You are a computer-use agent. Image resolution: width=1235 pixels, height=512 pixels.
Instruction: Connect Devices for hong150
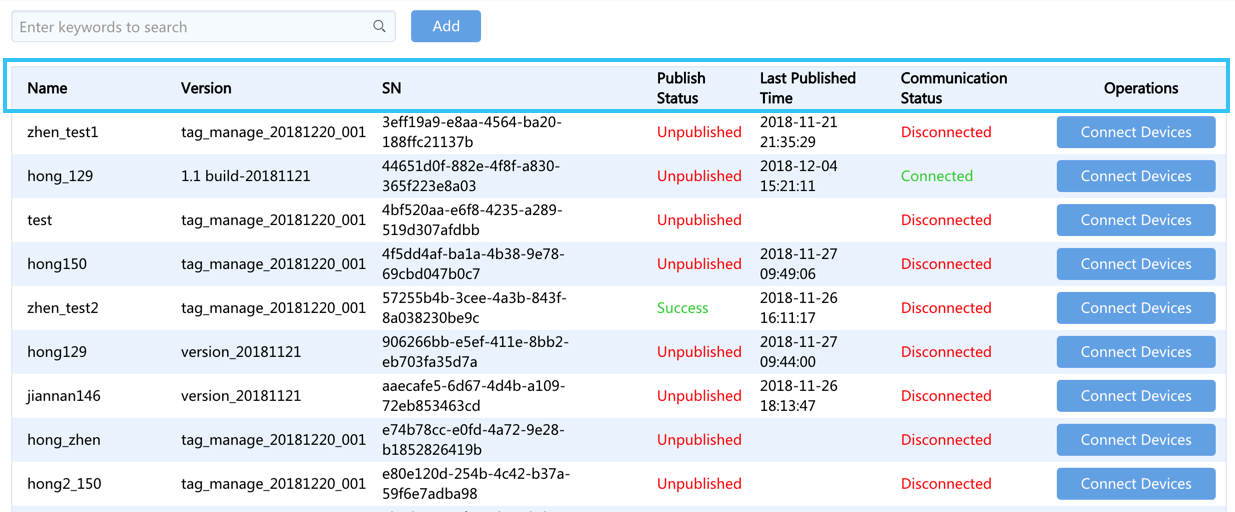(x=1136, y=264)
